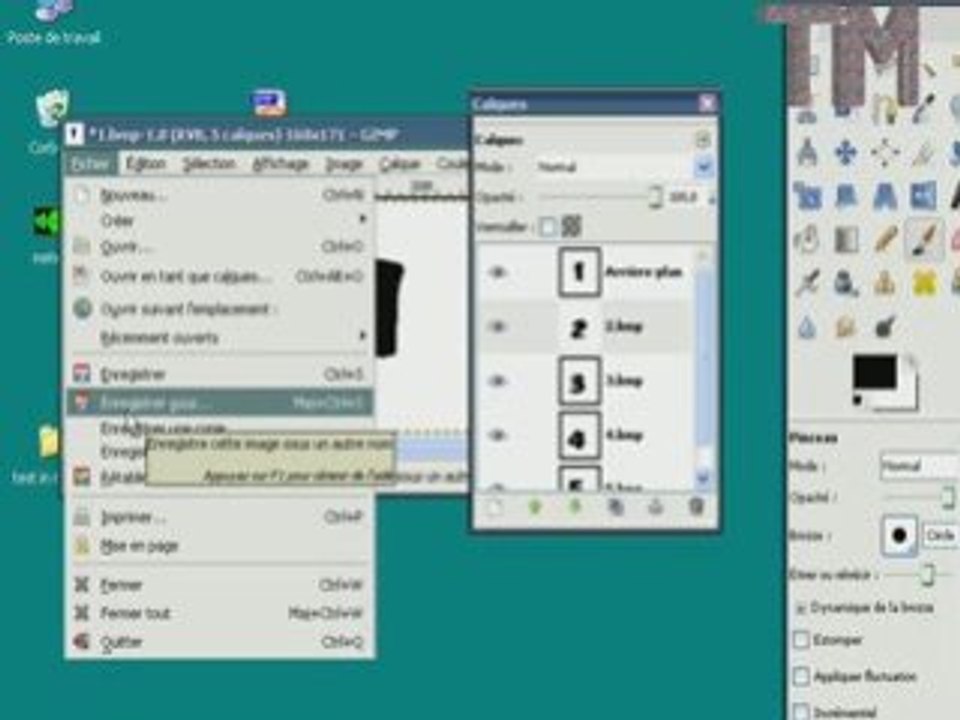Select the Scale tool
The image size is (960, 720).
click(807, 197)
